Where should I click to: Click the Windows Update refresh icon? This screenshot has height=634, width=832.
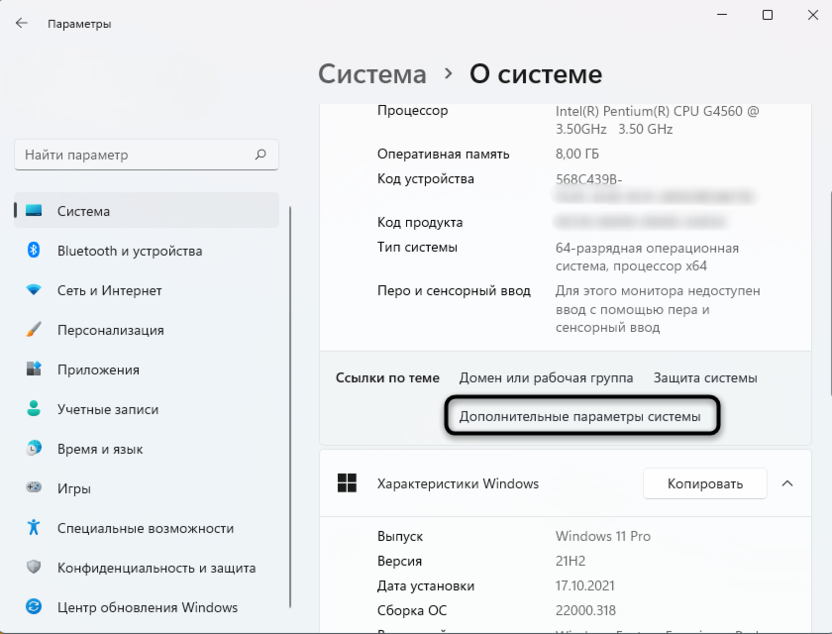34,606
